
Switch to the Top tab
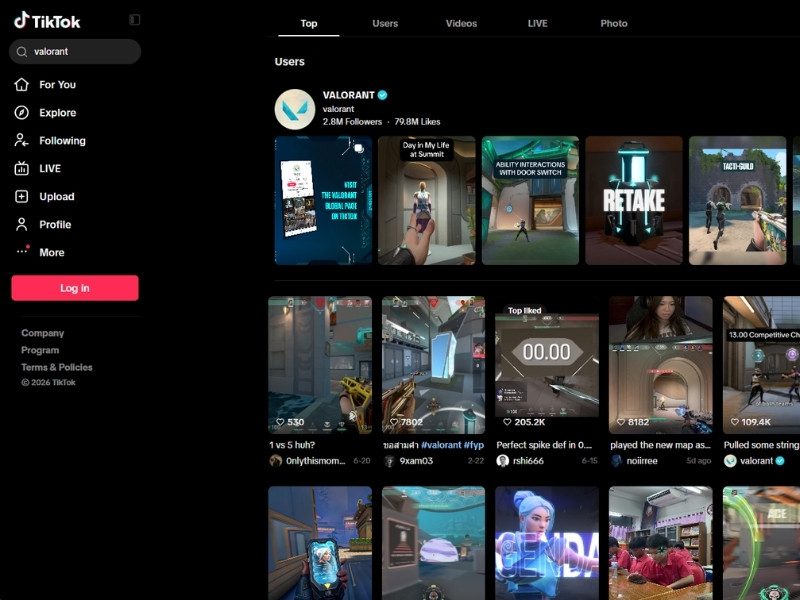[309, 23]
